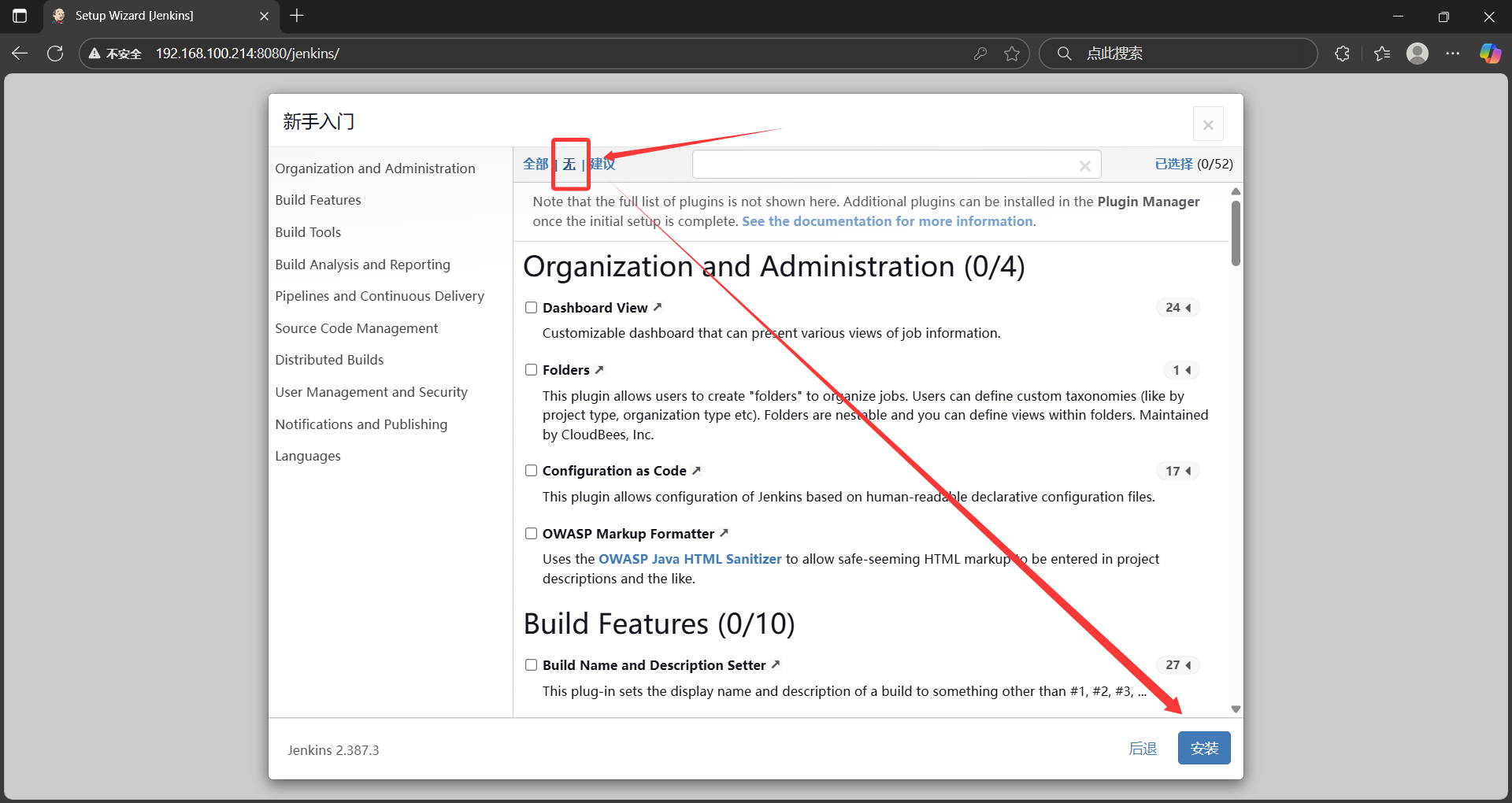Check Build Name and Description Setter

point(532,665)
